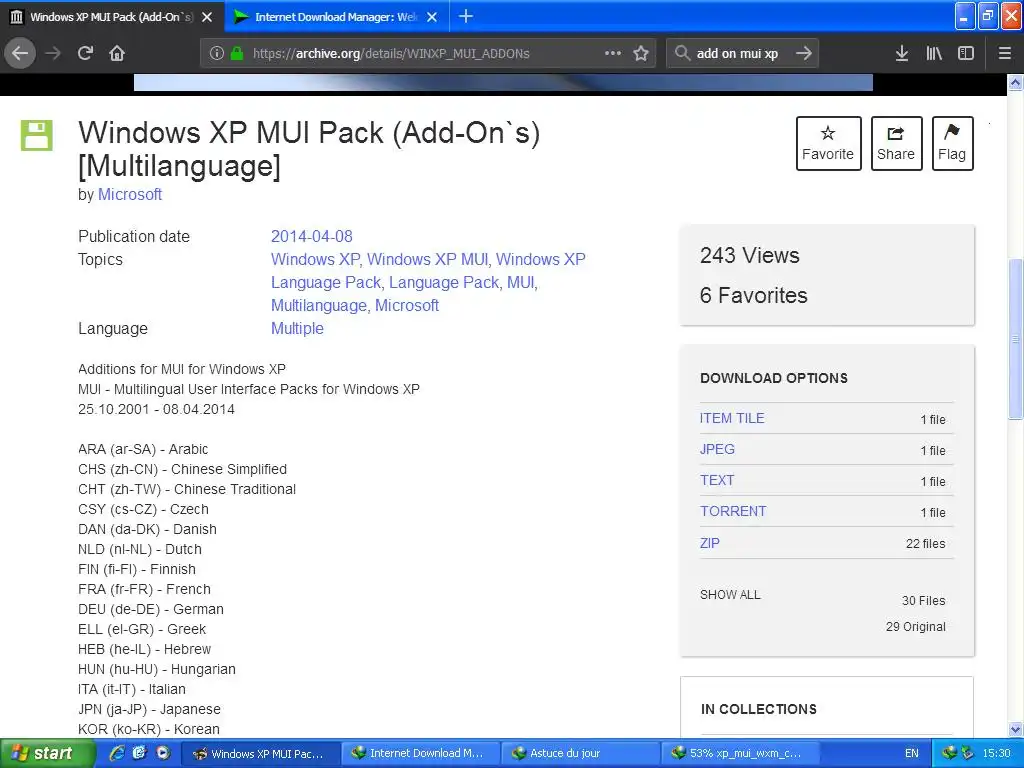Click the forward navigation arrow
1024x768 pixels.
click(x=53, y=53)
